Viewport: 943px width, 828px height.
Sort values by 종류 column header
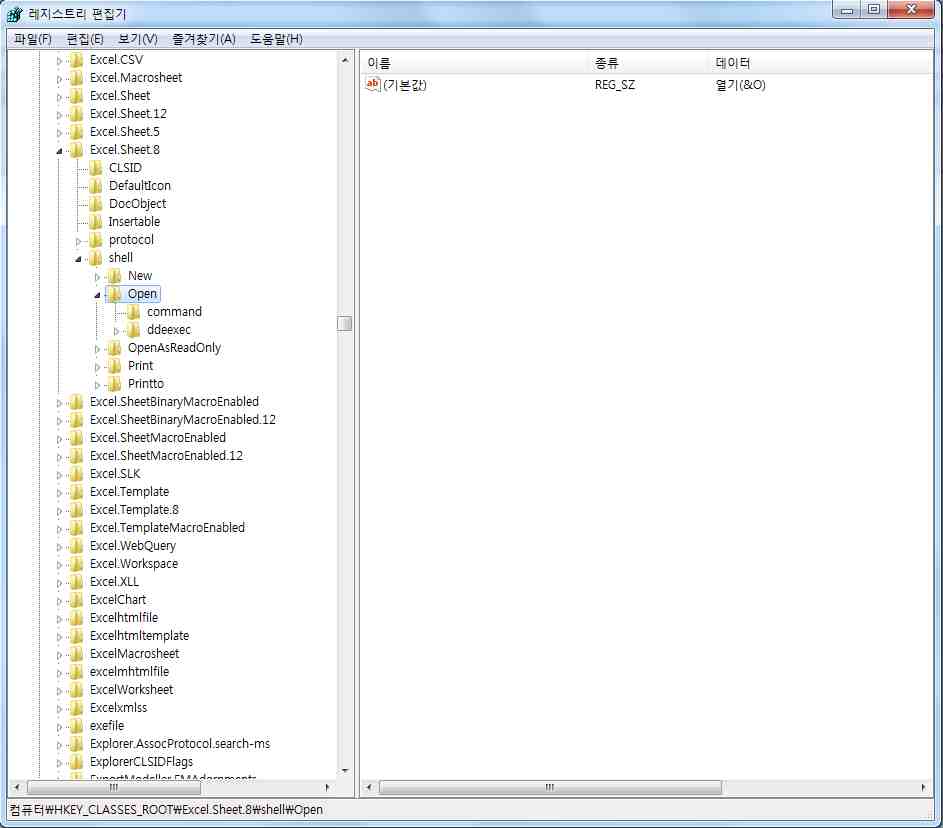coord(648,63)
